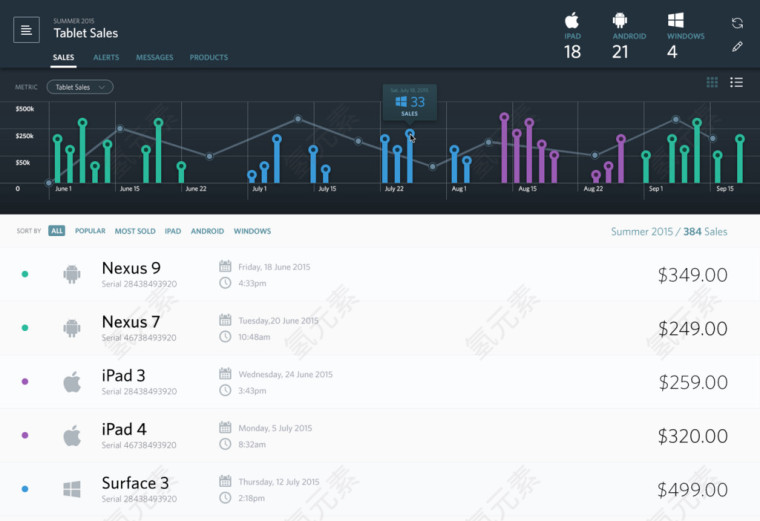
Task: Click Android icon in Nexus 9 row
Action: click(72, 274)
